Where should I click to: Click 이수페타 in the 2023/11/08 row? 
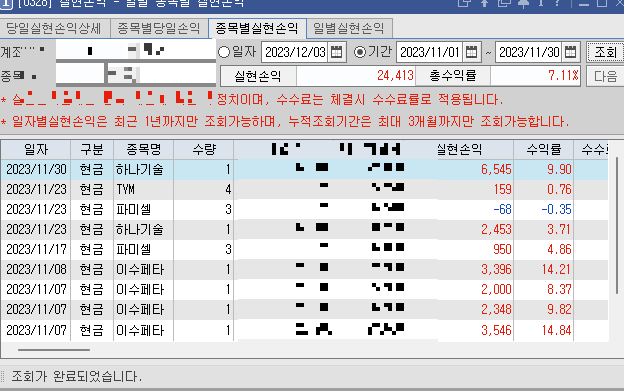coord(144,269)
